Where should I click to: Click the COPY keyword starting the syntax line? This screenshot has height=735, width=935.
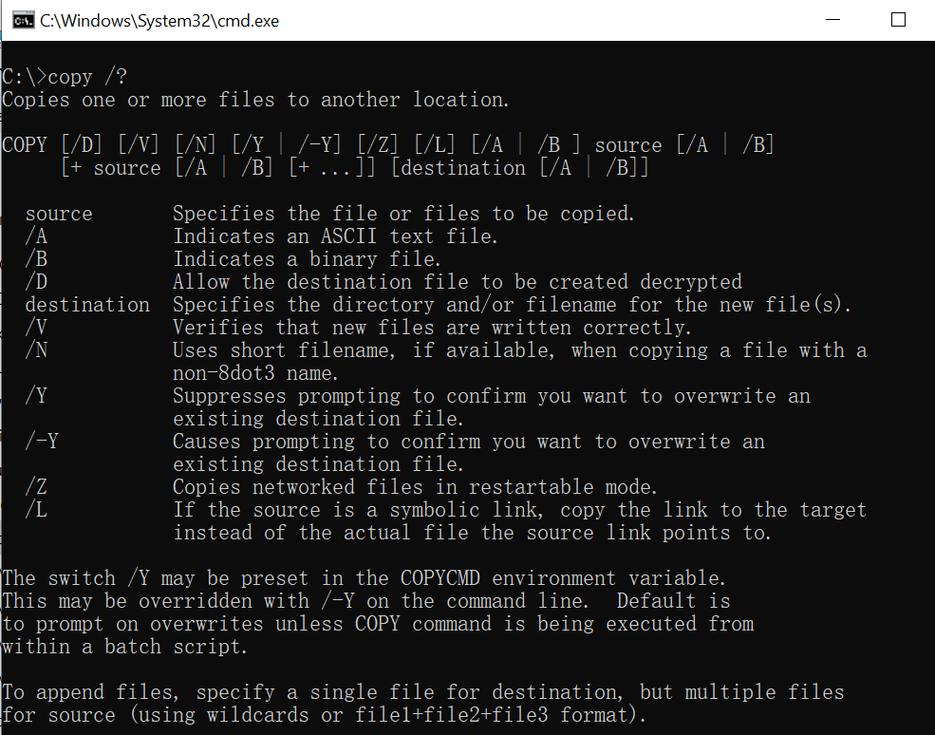25,145
